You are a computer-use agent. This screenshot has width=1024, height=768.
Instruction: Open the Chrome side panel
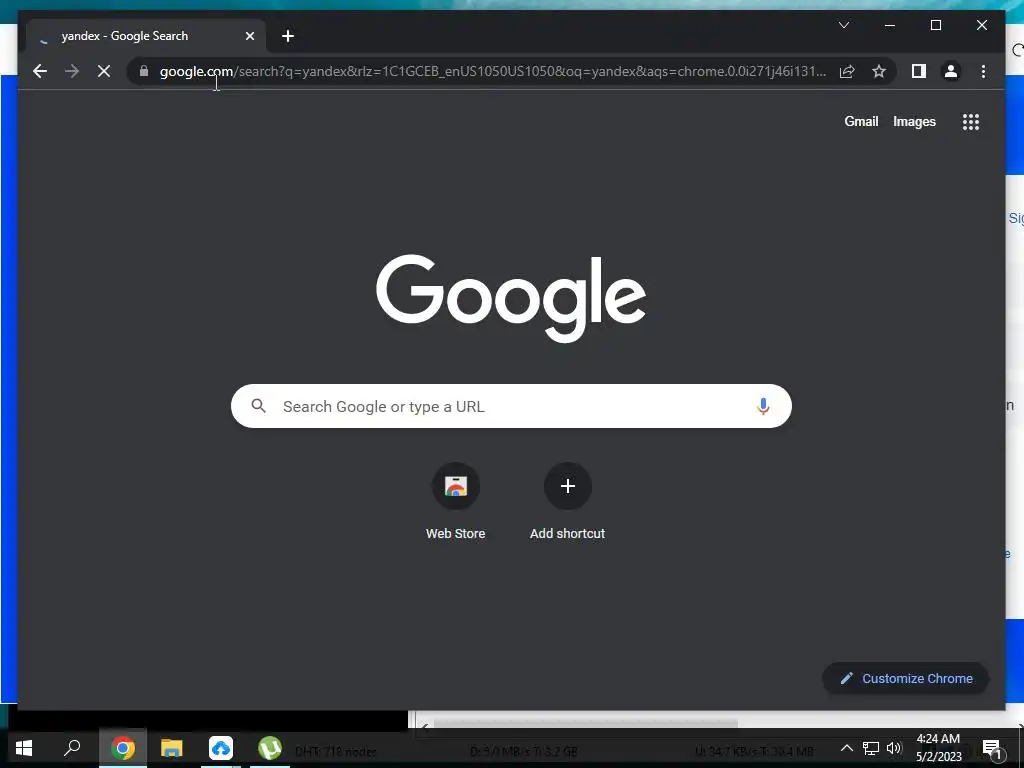click(x=919, y=71)
